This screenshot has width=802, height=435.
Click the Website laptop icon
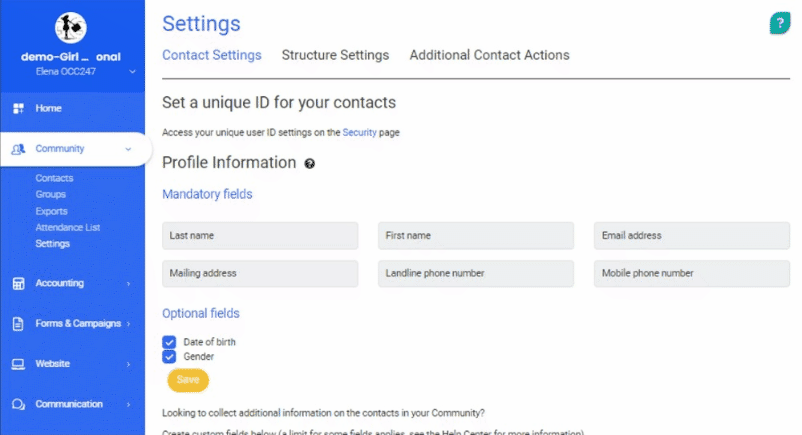tap(18, 364)
